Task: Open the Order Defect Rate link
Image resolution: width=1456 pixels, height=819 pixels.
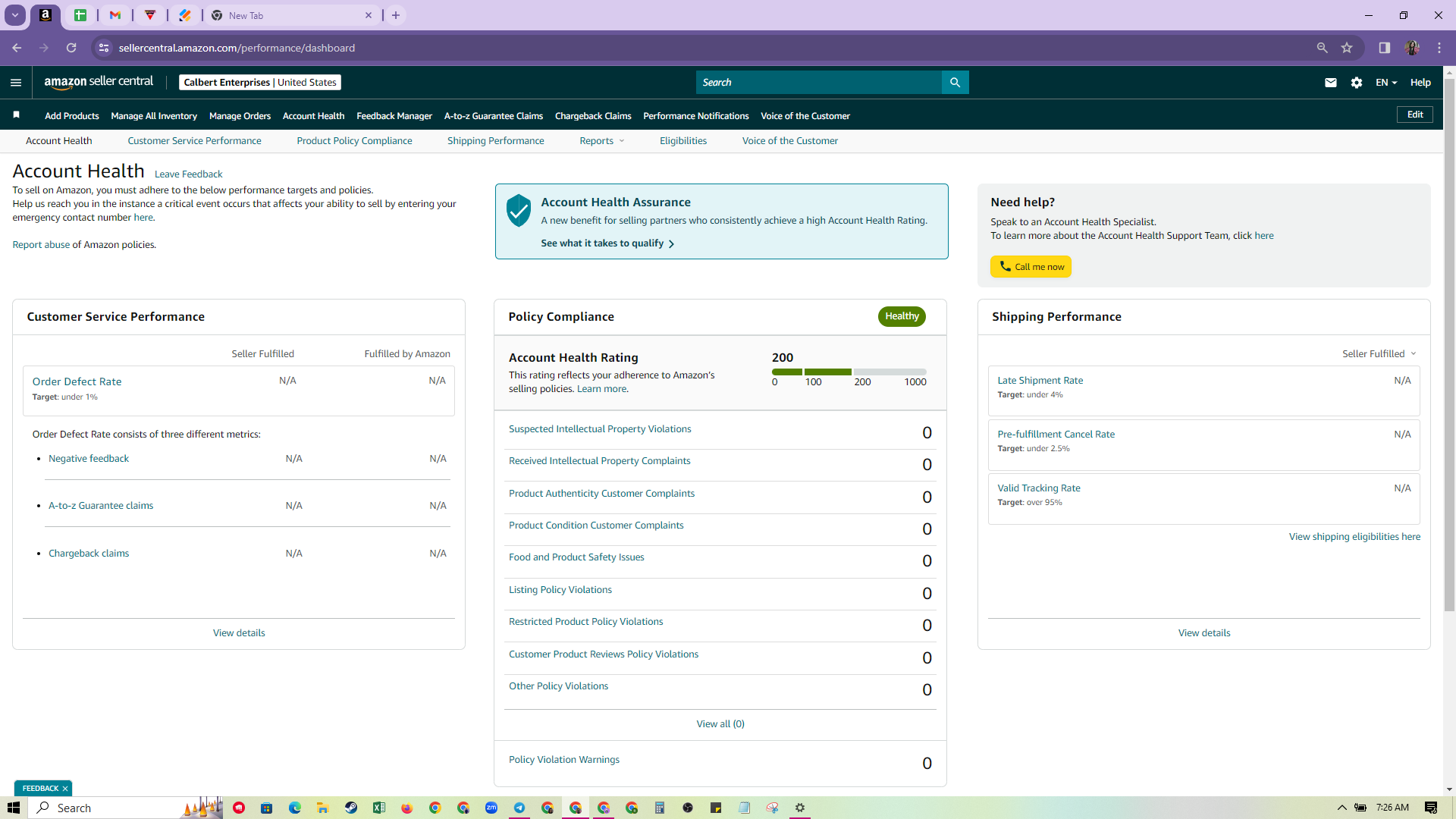Action: tap(77, 381)
